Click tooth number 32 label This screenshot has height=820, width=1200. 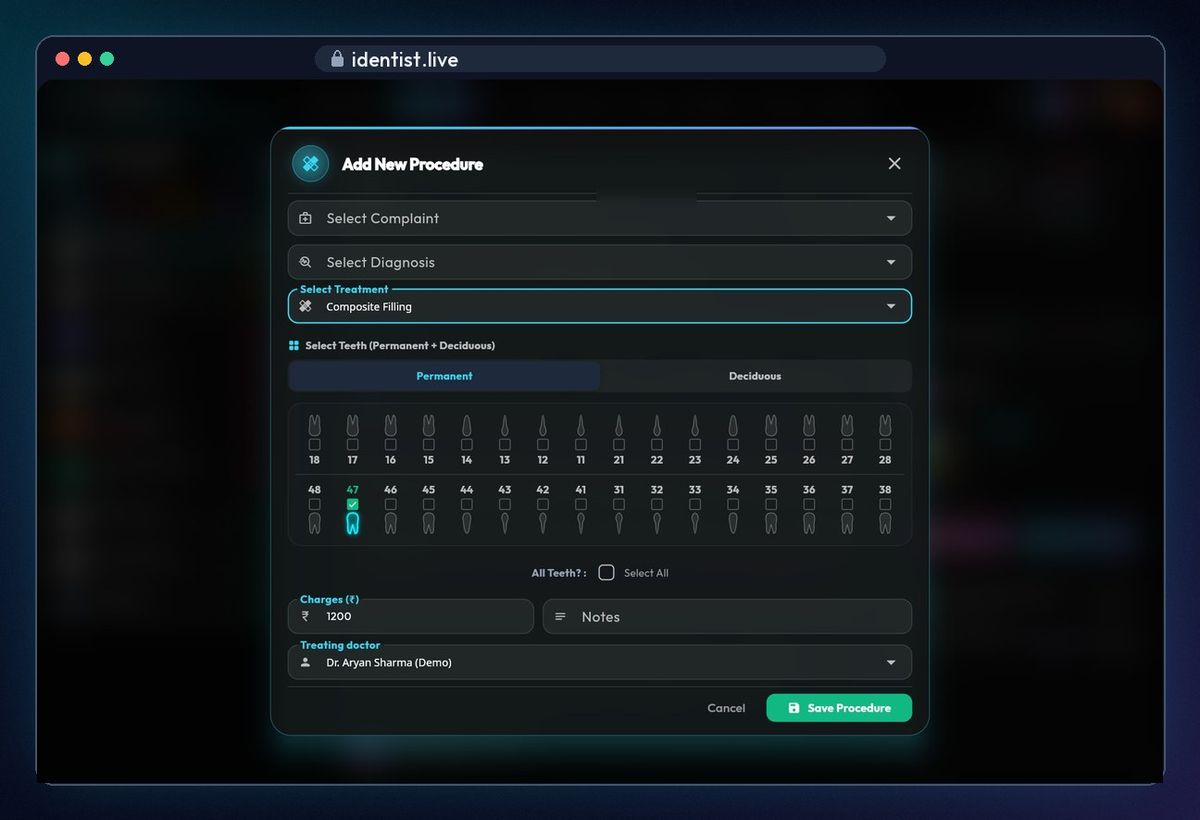click(x=657, y=490)
